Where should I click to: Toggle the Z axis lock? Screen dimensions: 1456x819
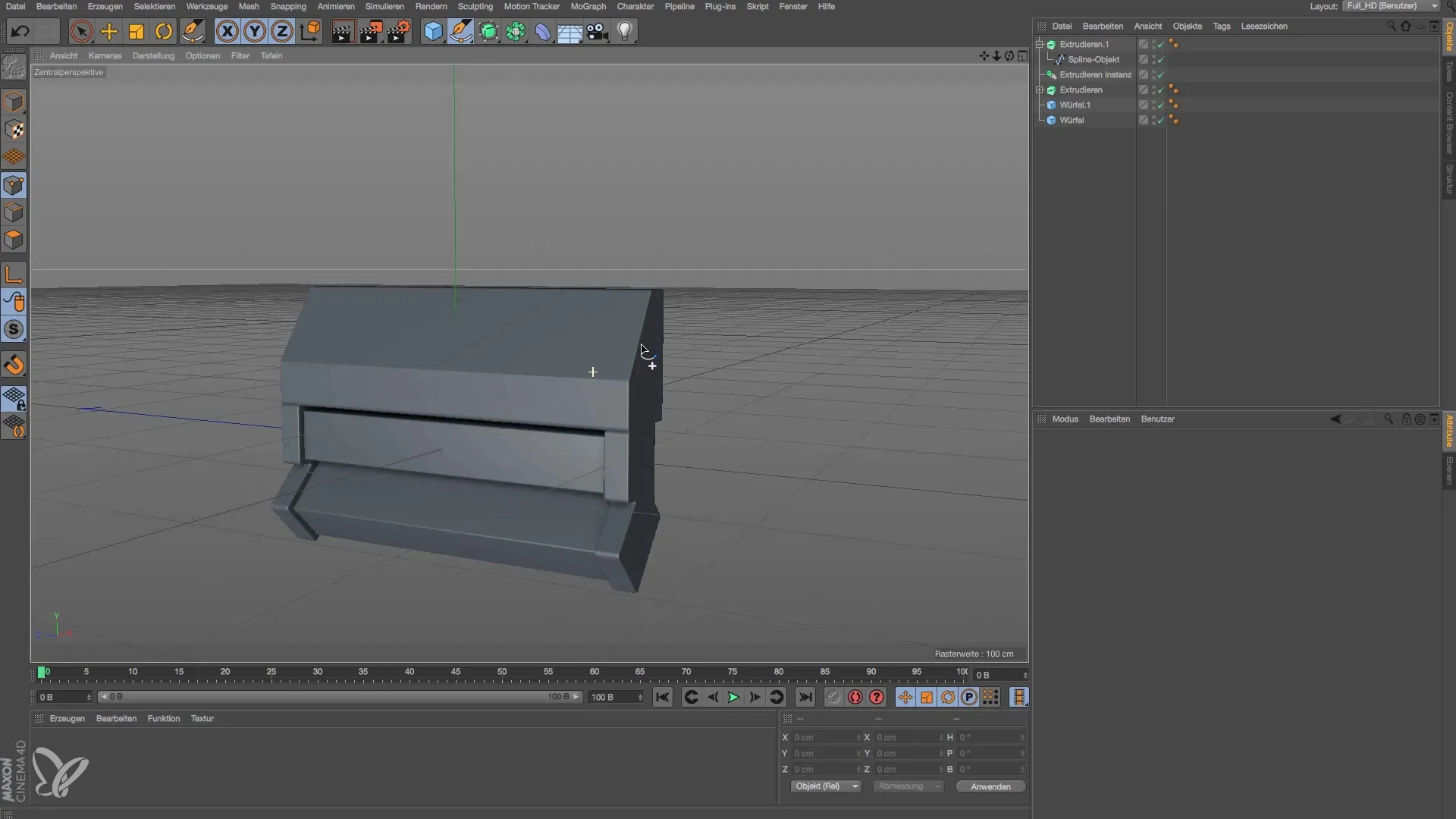click(x=282, y=31)
